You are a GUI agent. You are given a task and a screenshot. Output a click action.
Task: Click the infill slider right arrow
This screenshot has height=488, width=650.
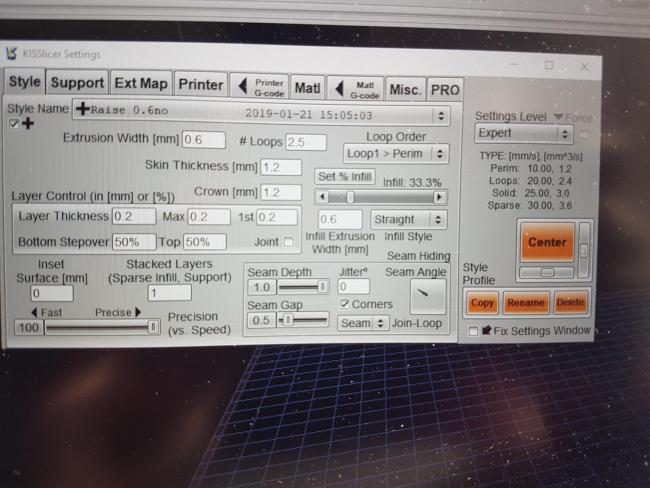439,197
